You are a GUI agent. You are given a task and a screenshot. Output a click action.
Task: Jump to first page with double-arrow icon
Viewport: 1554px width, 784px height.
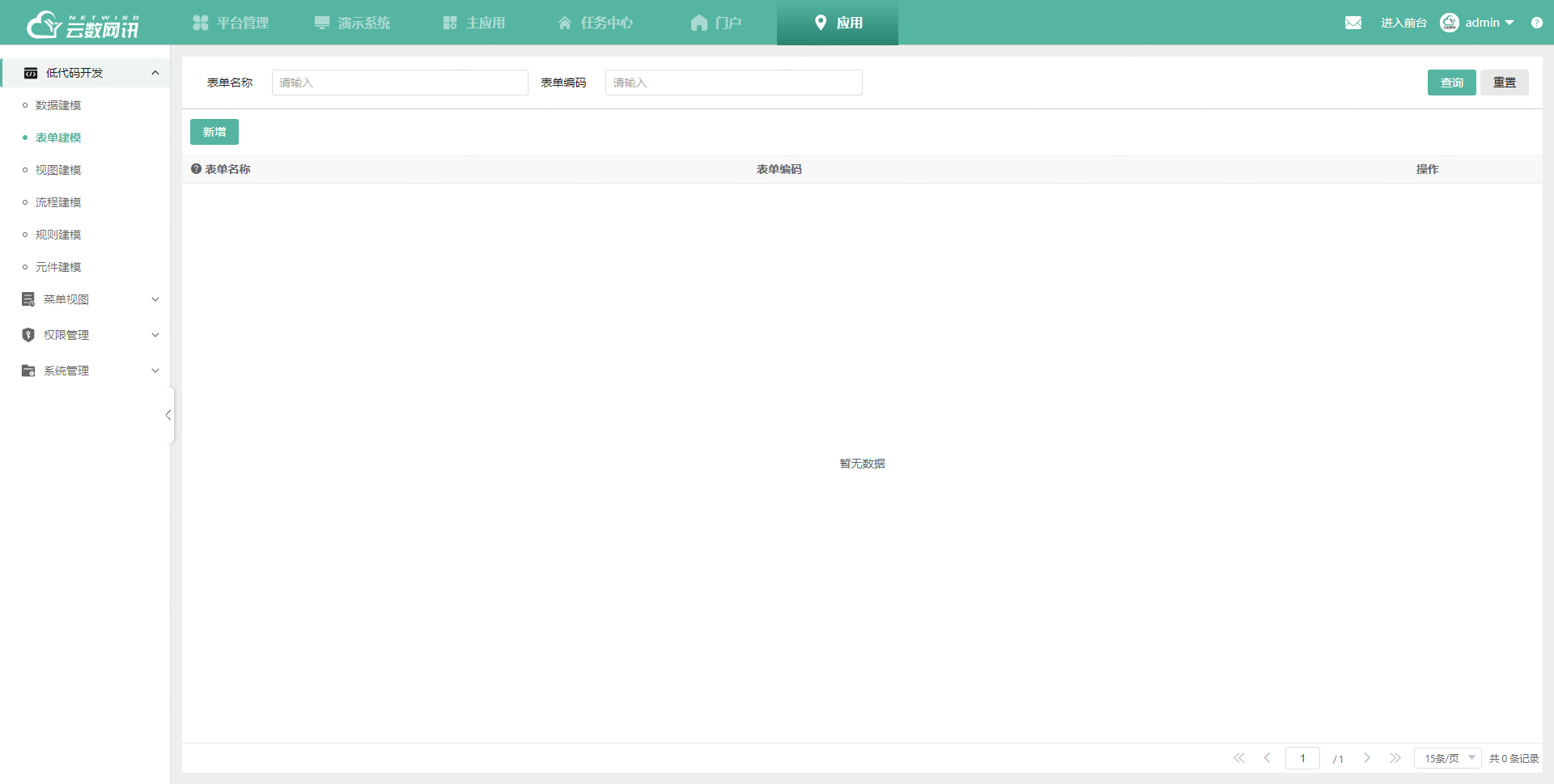[1238, 758]
